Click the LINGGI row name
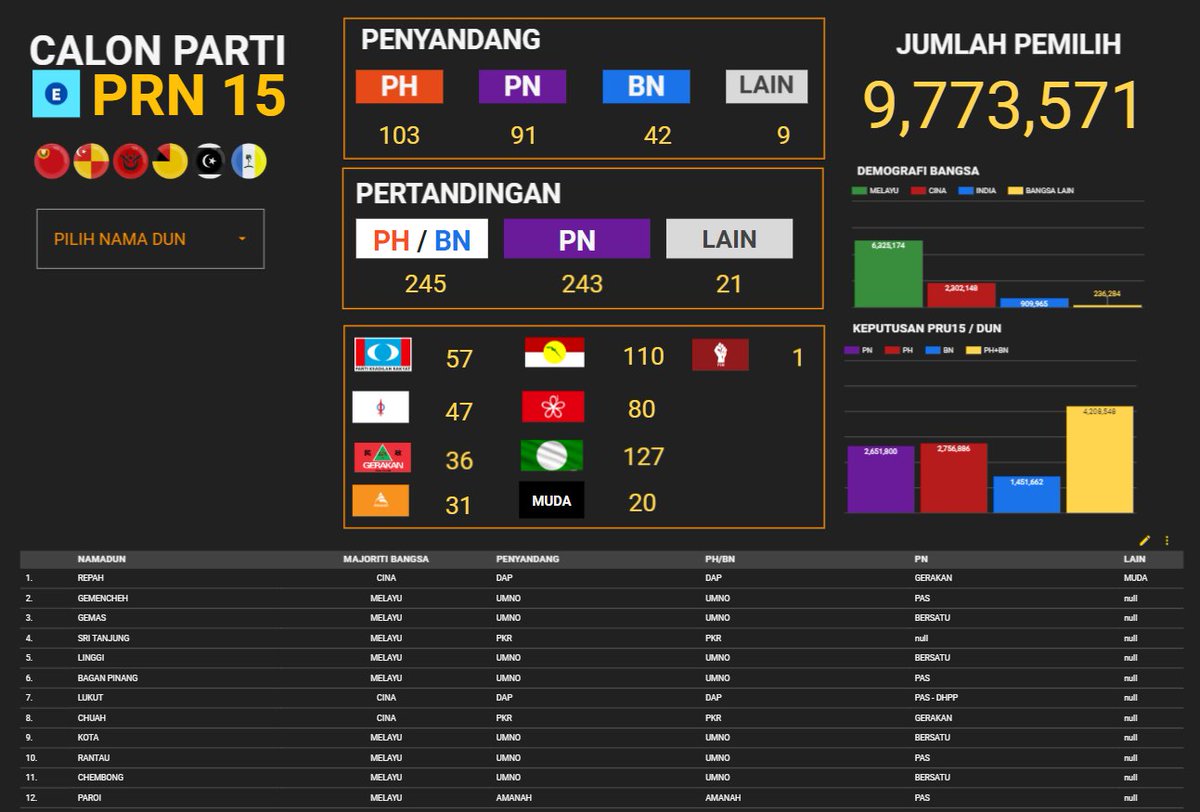Image resolution: width=1200 pixels, height=812 pixels. point(91,658)
